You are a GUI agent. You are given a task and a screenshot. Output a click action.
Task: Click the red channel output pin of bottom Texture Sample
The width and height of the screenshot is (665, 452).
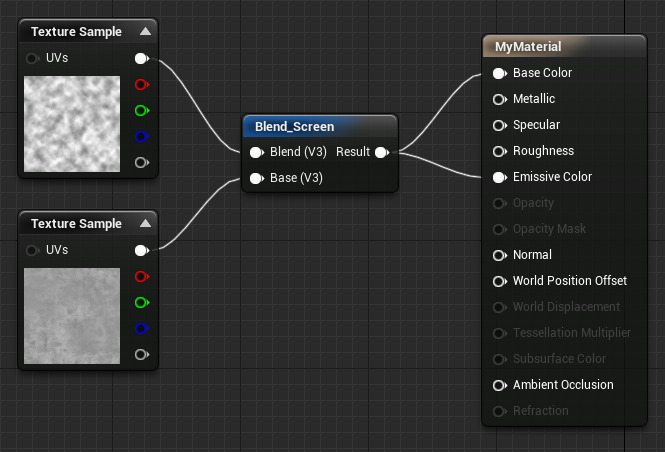tap(141, 276)
